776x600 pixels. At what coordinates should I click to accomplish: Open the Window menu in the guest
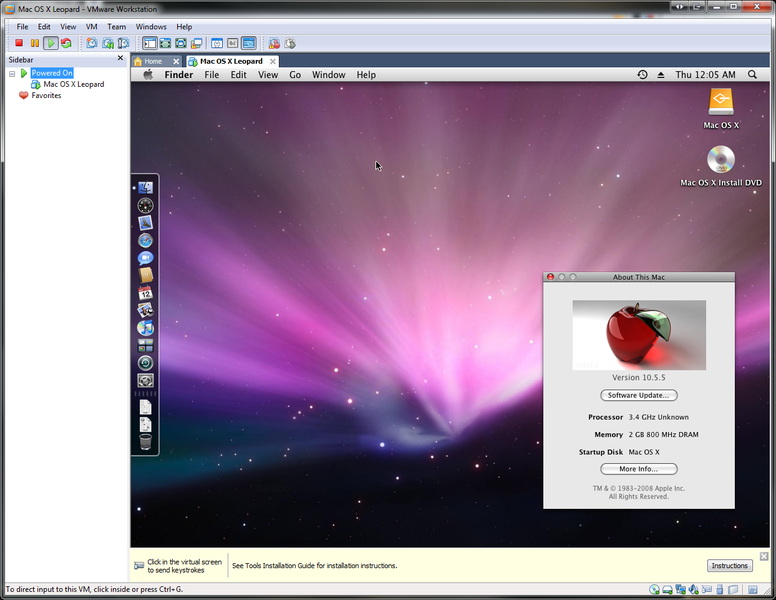(329, 74)
